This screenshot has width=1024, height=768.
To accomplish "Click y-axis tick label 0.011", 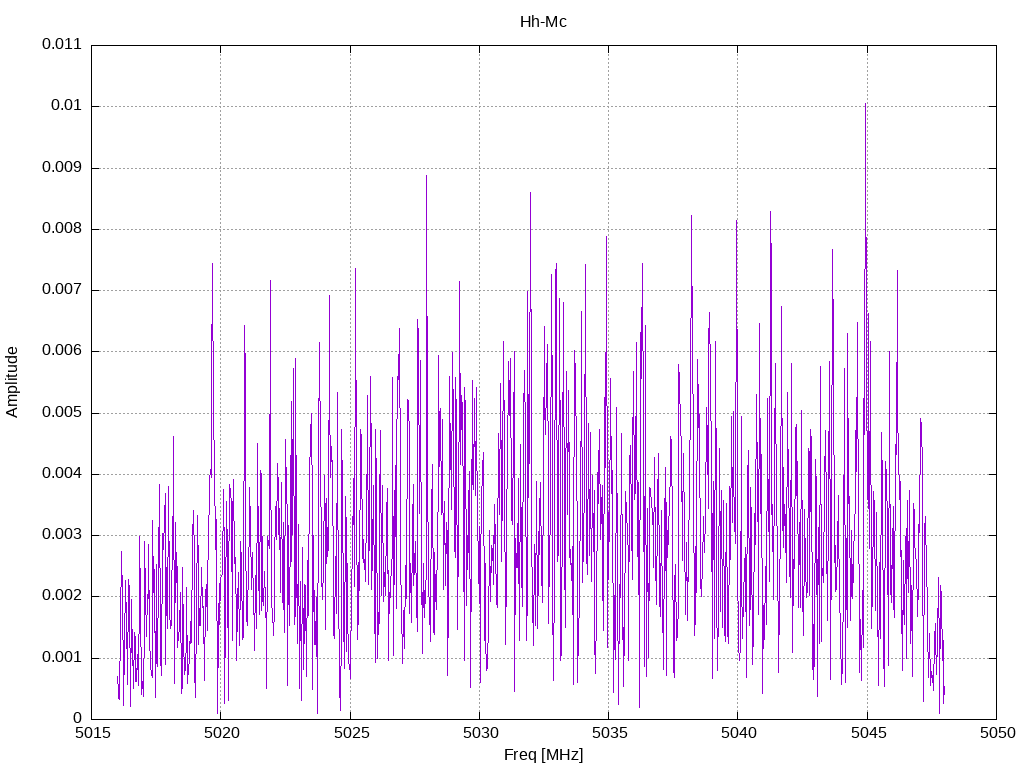I will [62, 44].
